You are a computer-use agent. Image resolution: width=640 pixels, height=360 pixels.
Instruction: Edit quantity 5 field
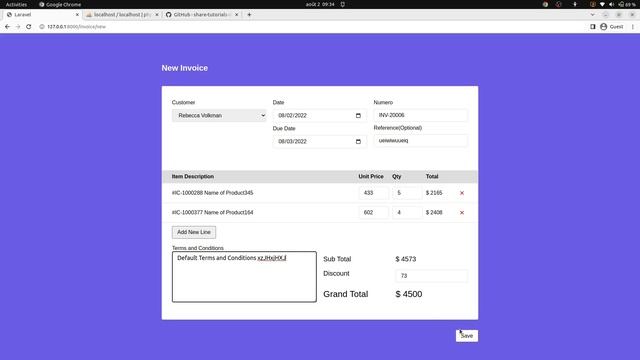[407, 193]
